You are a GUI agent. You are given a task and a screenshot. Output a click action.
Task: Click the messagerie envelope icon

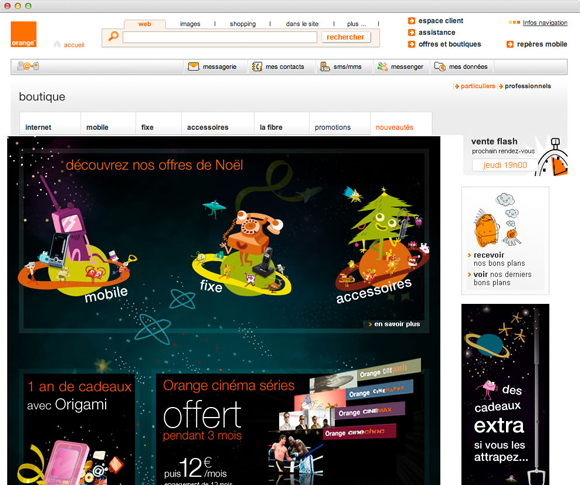tap(193, 67)
